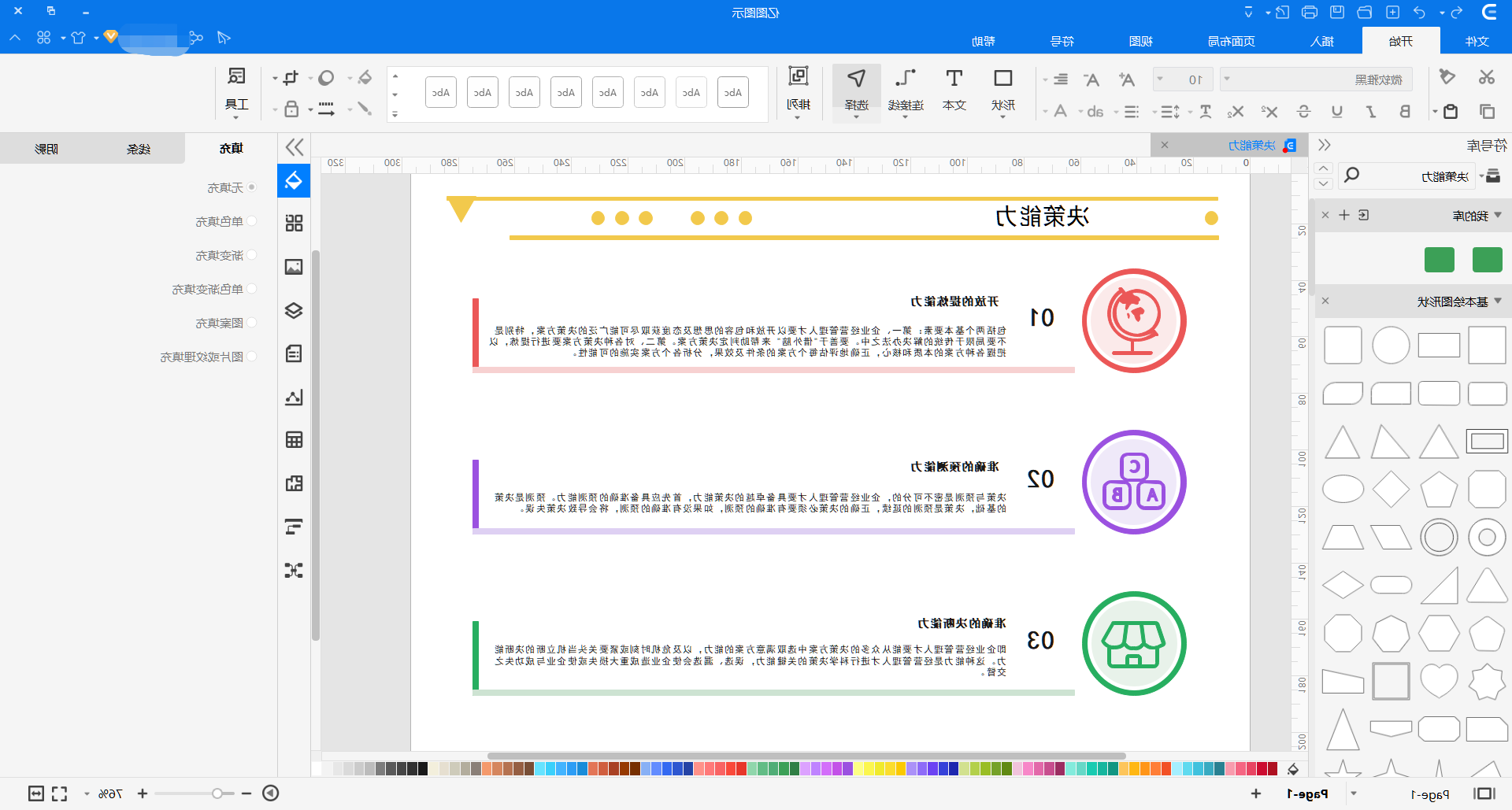
Task: Open the 工具 tools dropdown
Action: [x=236, y=92]
